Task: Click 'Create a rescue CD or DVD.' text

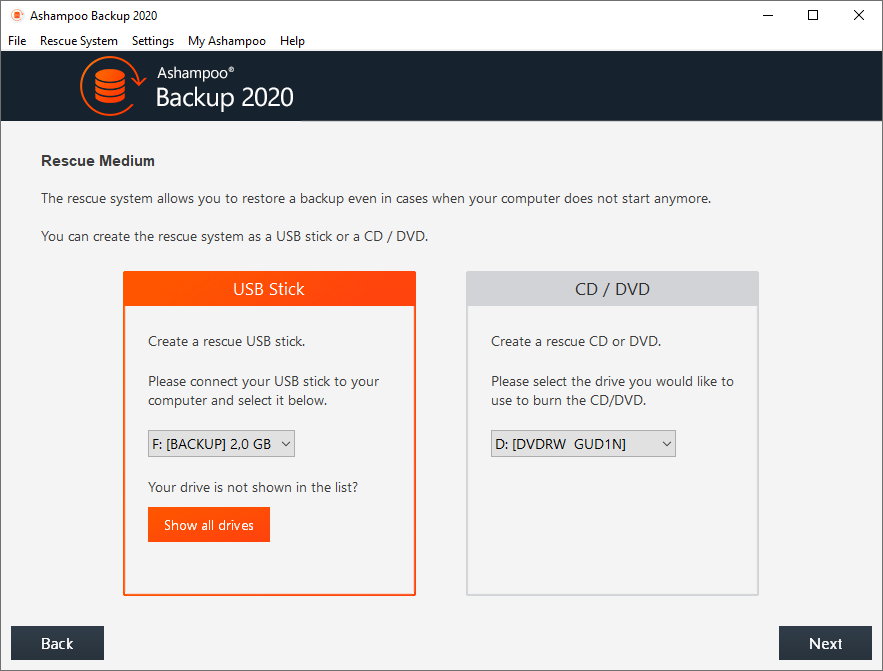Action: (x=576, y=341)
